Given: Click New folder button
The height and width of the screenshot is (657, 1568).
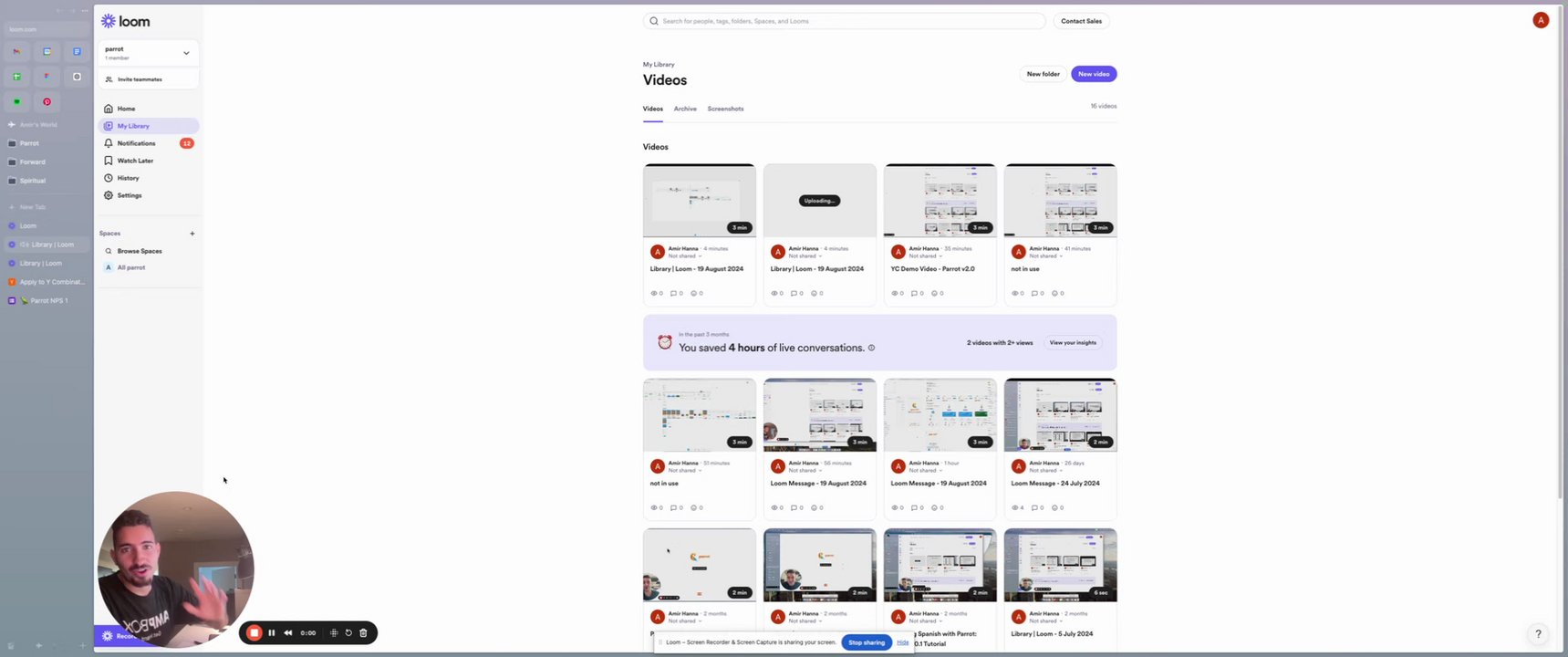Looking at the screenshot, I should [x=1043, y=74].
